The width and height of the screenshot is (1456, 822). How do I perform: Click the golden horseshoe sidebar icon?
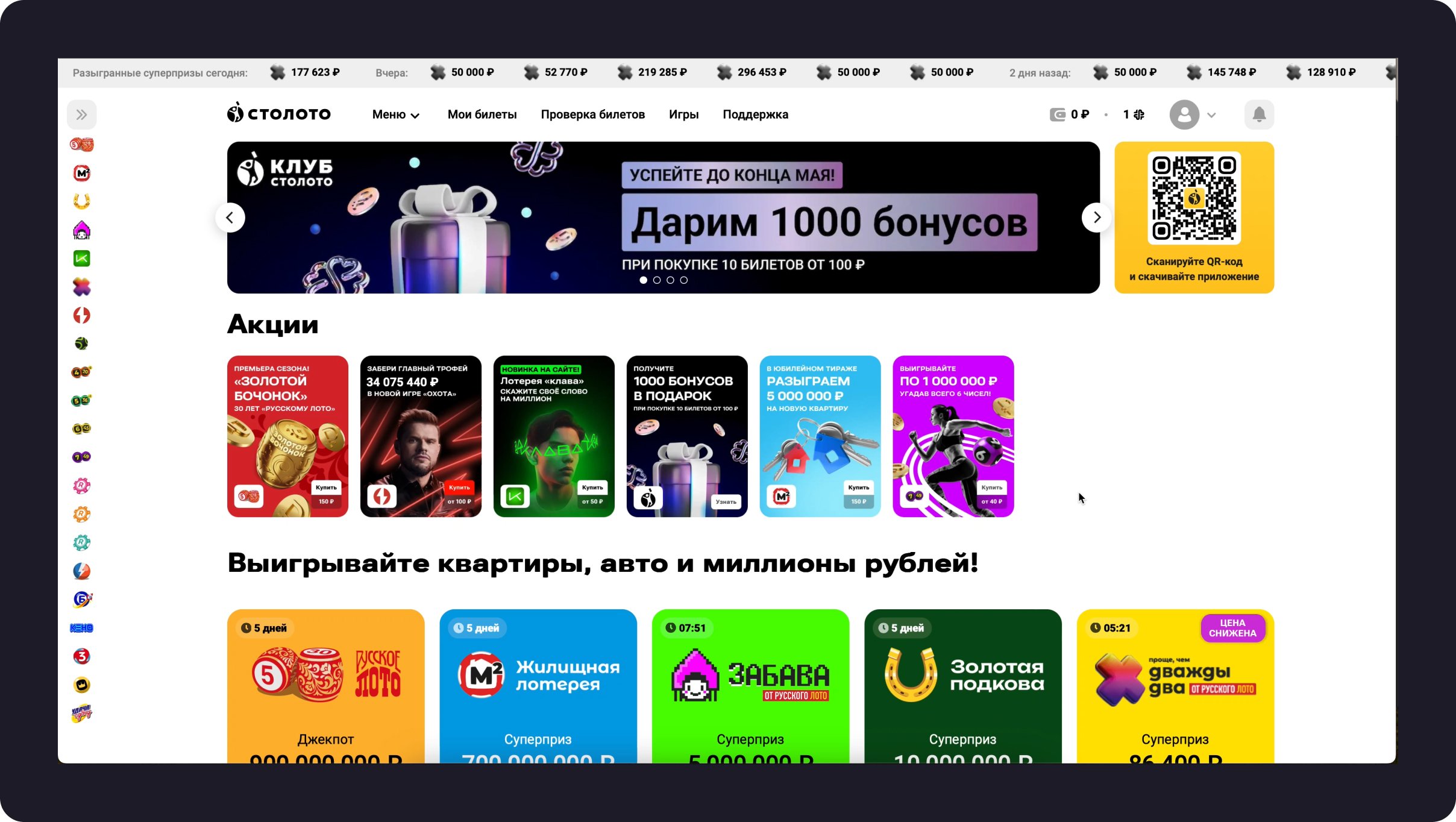point(81,201)
